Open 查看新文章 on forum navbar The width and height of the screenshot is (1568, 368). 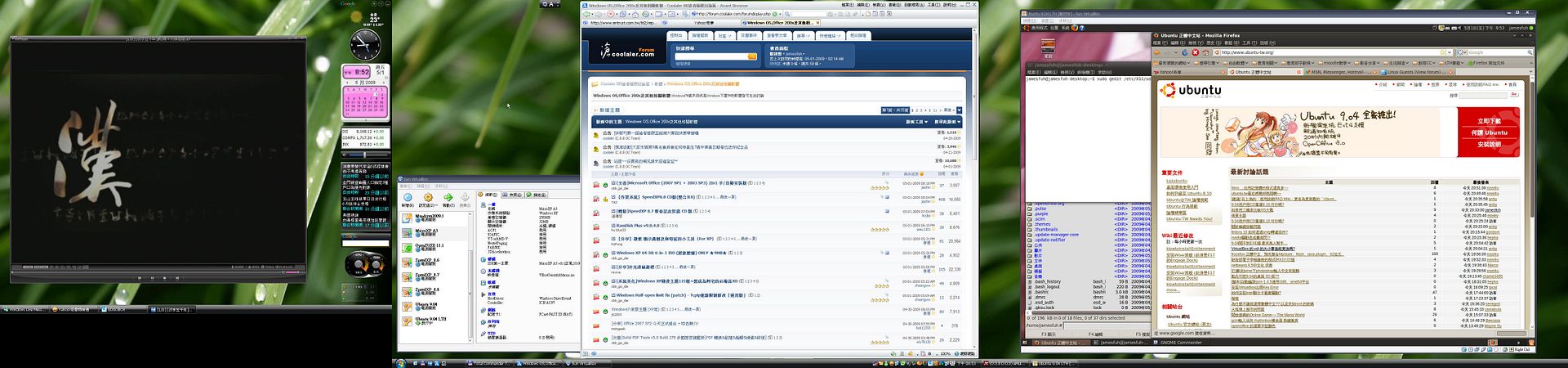tap(777, 35)
